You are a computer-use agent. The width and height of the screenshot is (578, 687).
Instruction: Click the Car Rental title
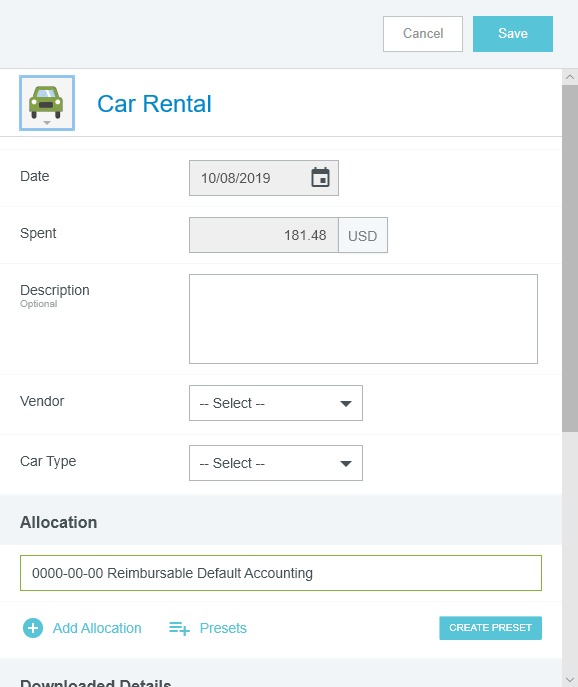[x=154, y=104]
